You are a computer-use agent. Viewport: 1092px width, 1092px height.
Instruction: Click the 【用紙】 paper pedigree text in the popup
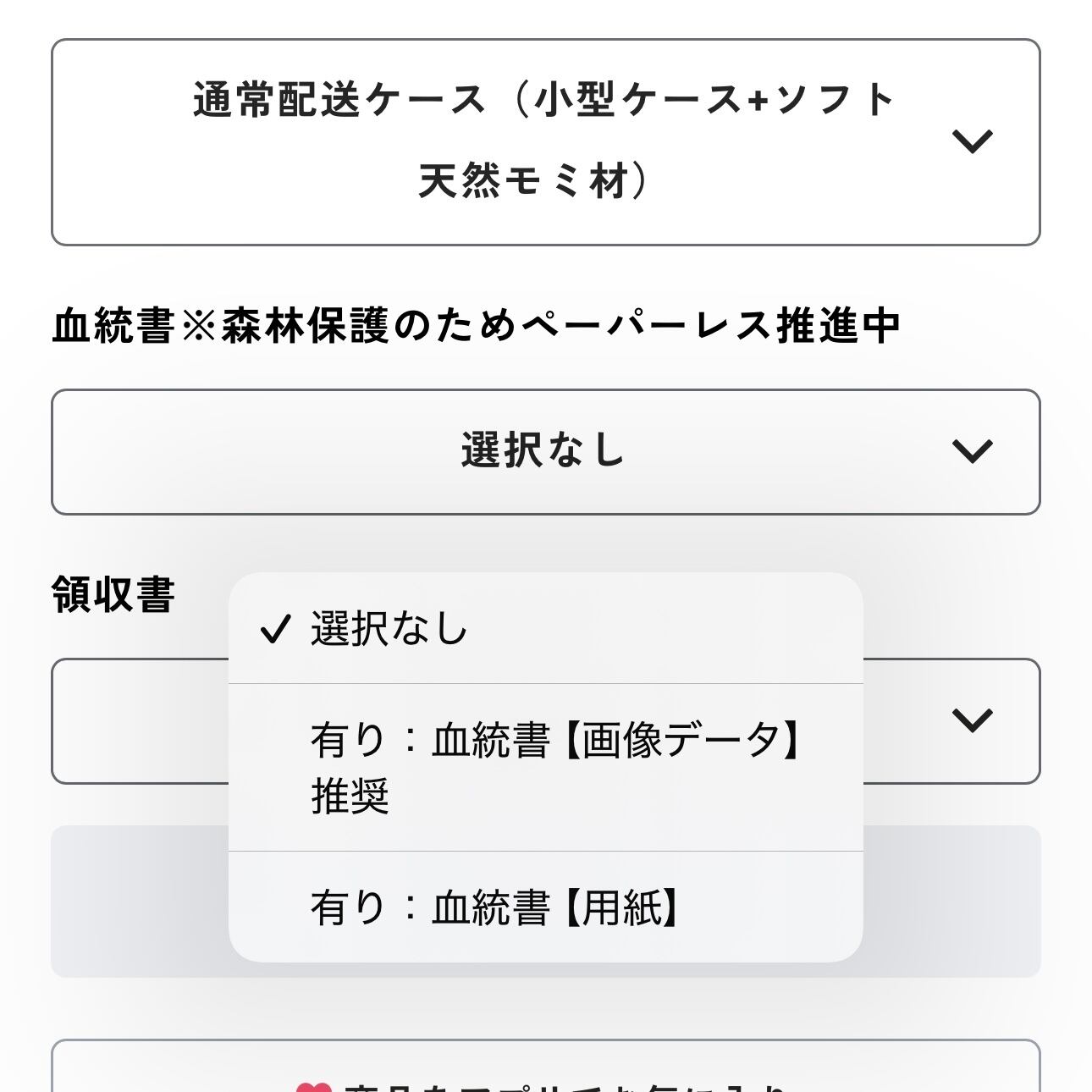621,908
